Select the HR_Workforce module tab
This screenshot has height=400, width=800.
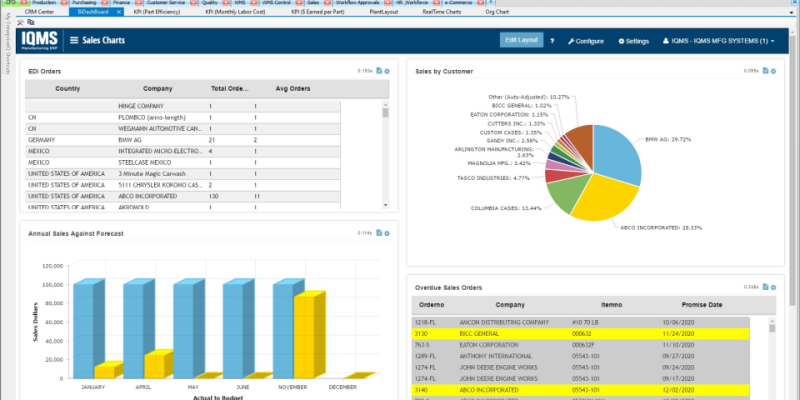tap(410, 3)
